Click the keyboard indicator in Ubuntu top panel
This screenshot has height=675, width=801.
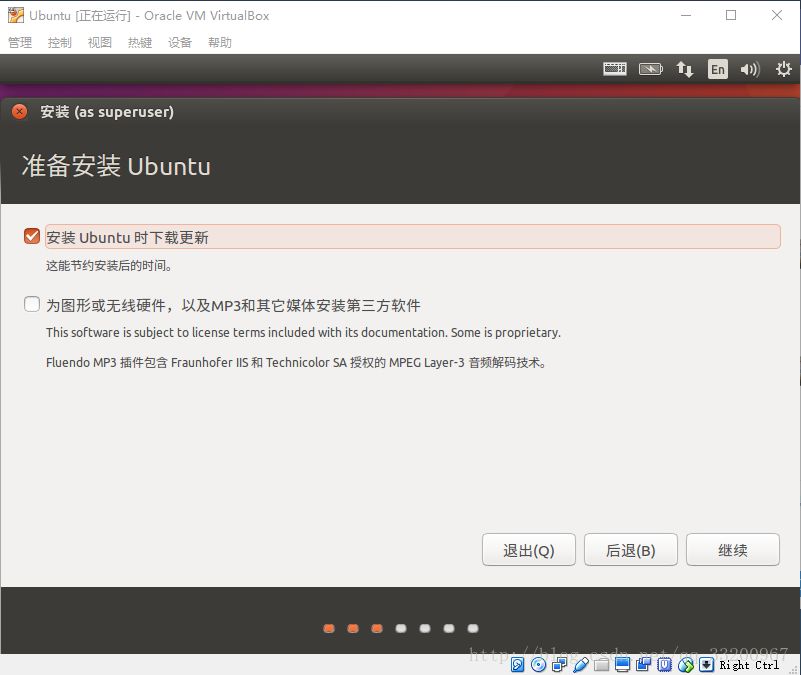click(x=615, y=68)
